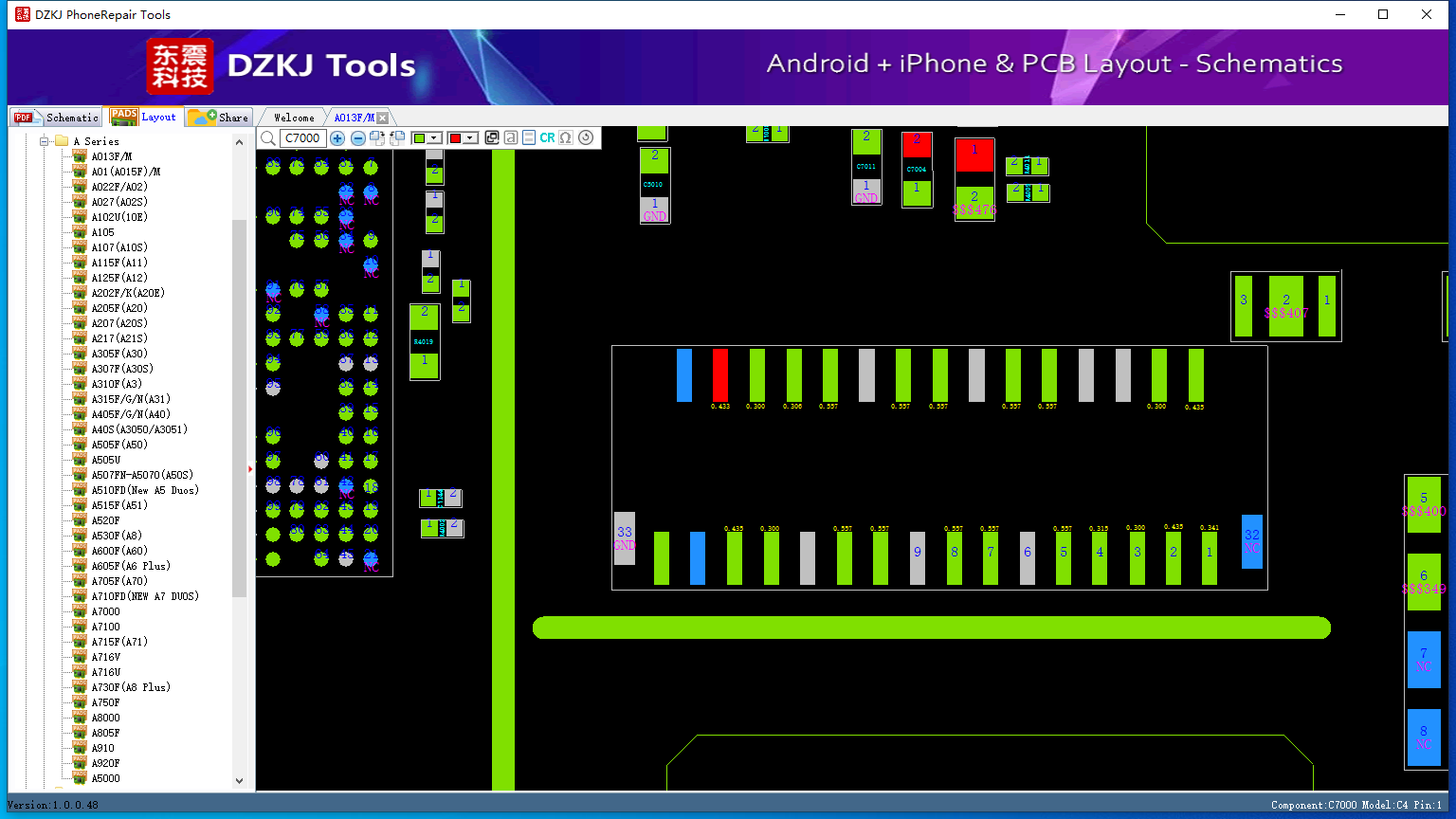This screenshot has height=819, width=1456.
Task: Click the rotate clockwise layout icon
Action: [x=377, y=138]
